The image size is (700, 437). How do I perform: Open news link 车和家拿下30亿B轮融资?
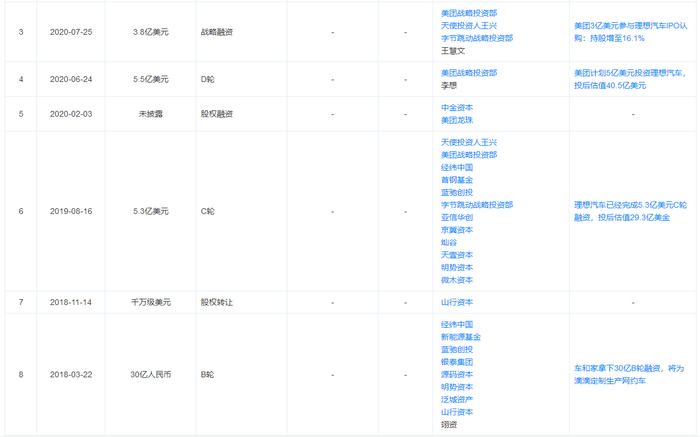[629, 375]
